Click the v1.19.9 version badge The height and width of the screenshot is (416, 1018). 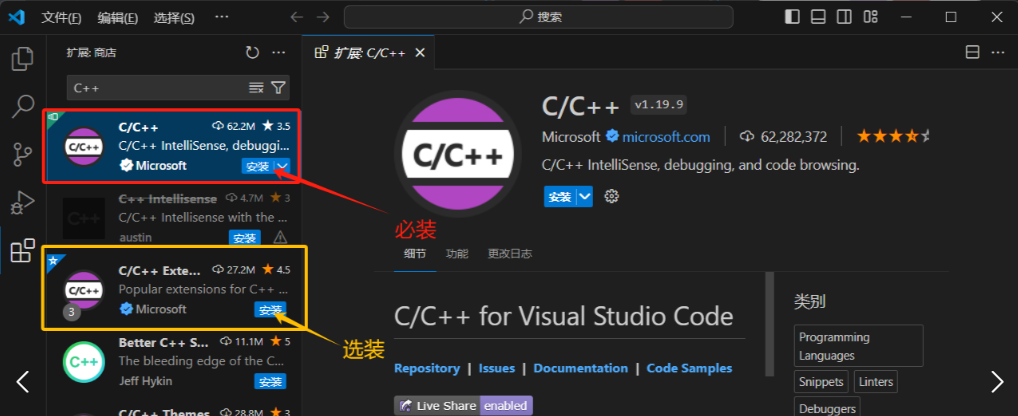[x=658, y=104]
